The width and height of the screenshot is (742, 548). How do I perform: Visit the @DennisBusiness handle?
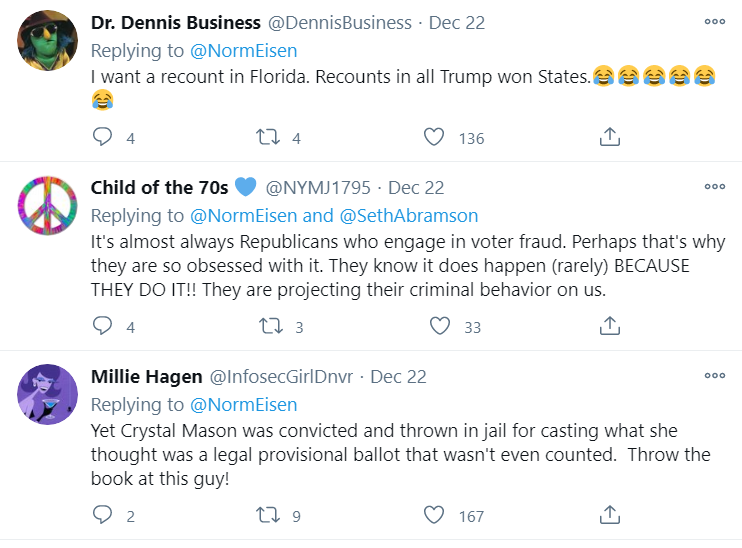(x=339, y=22)
